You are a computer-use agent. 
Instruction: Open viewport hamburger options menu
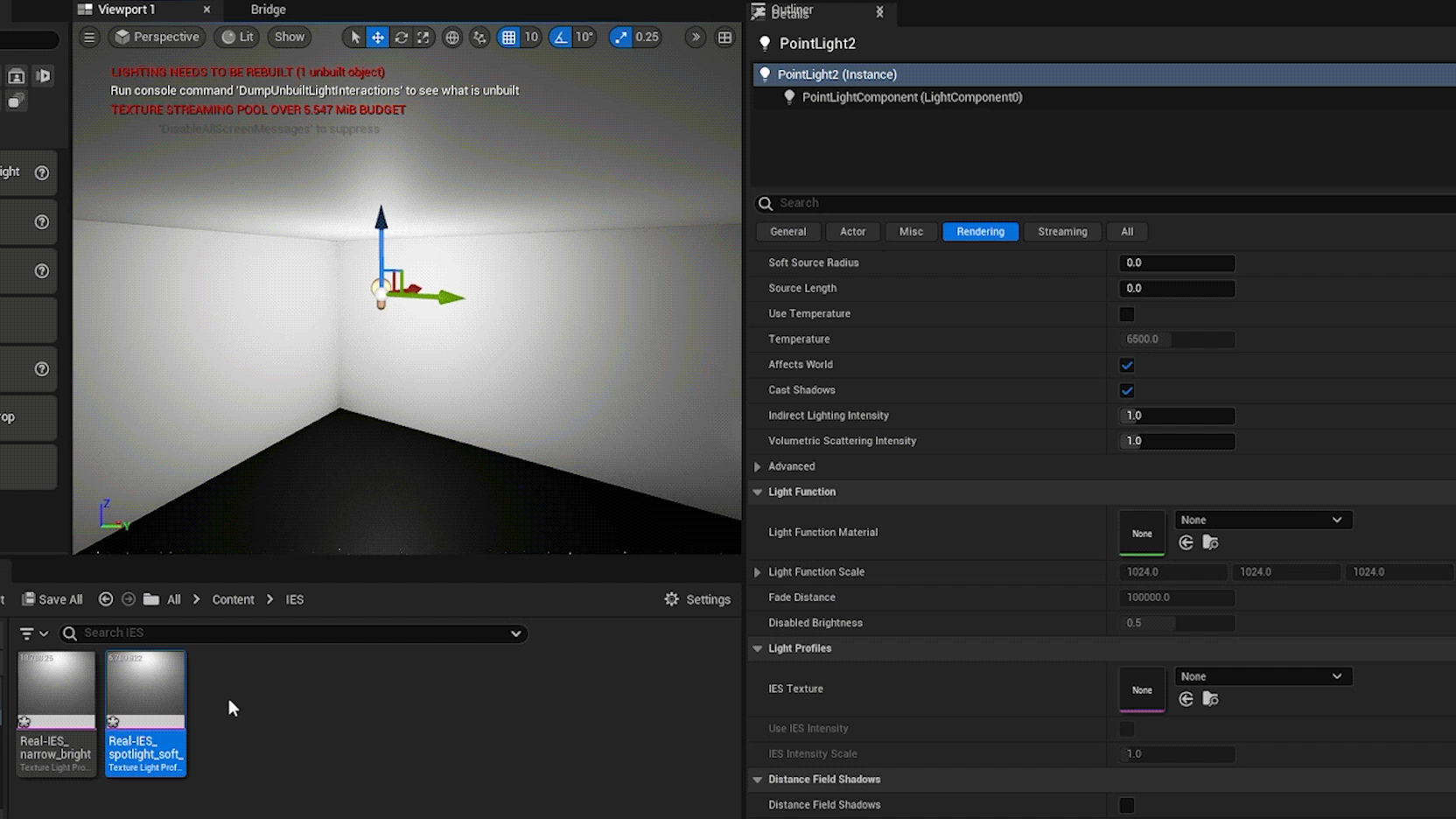tap(89, 38)
